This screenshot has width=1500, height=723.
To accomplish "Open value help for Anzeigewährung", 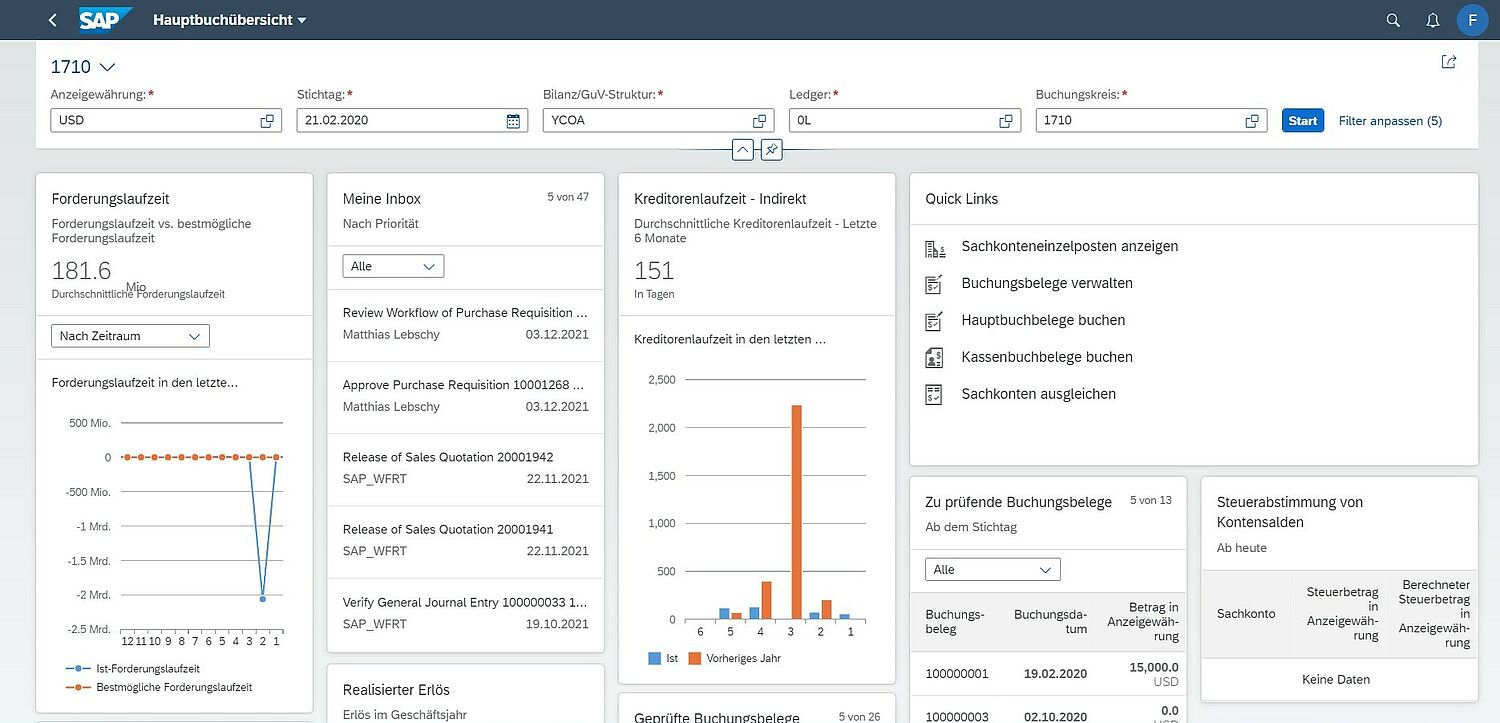I will (x=267, y=121).
